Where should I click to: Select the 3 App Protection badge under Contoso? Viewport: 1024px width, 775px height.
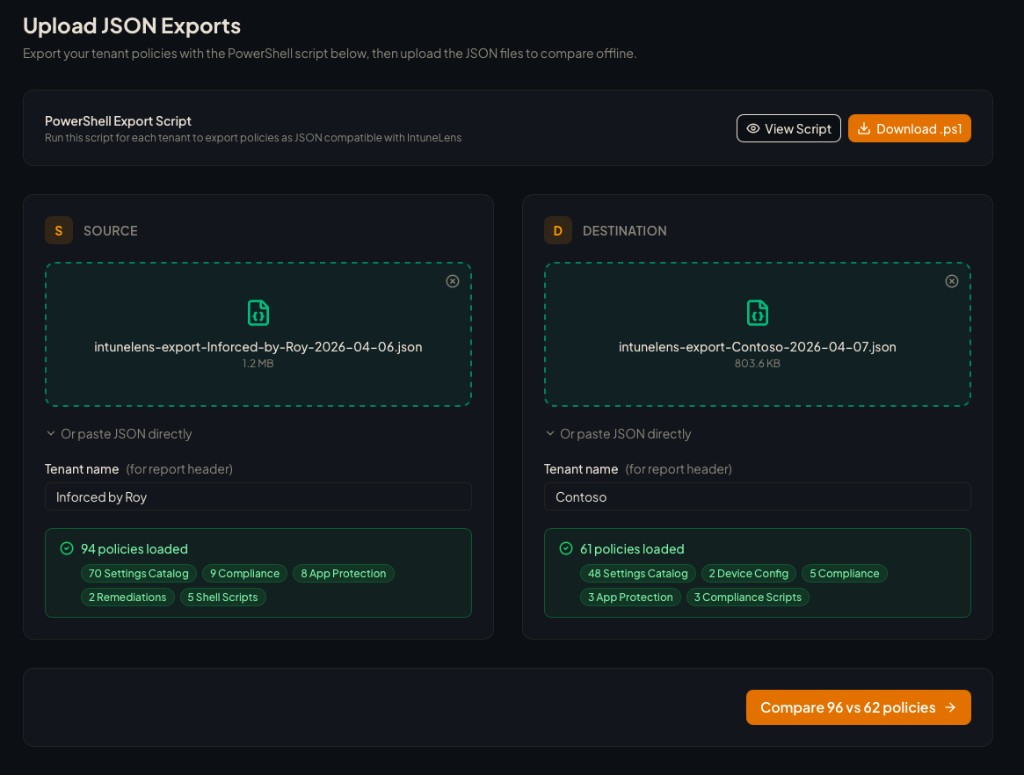click(x=630, y=597)
